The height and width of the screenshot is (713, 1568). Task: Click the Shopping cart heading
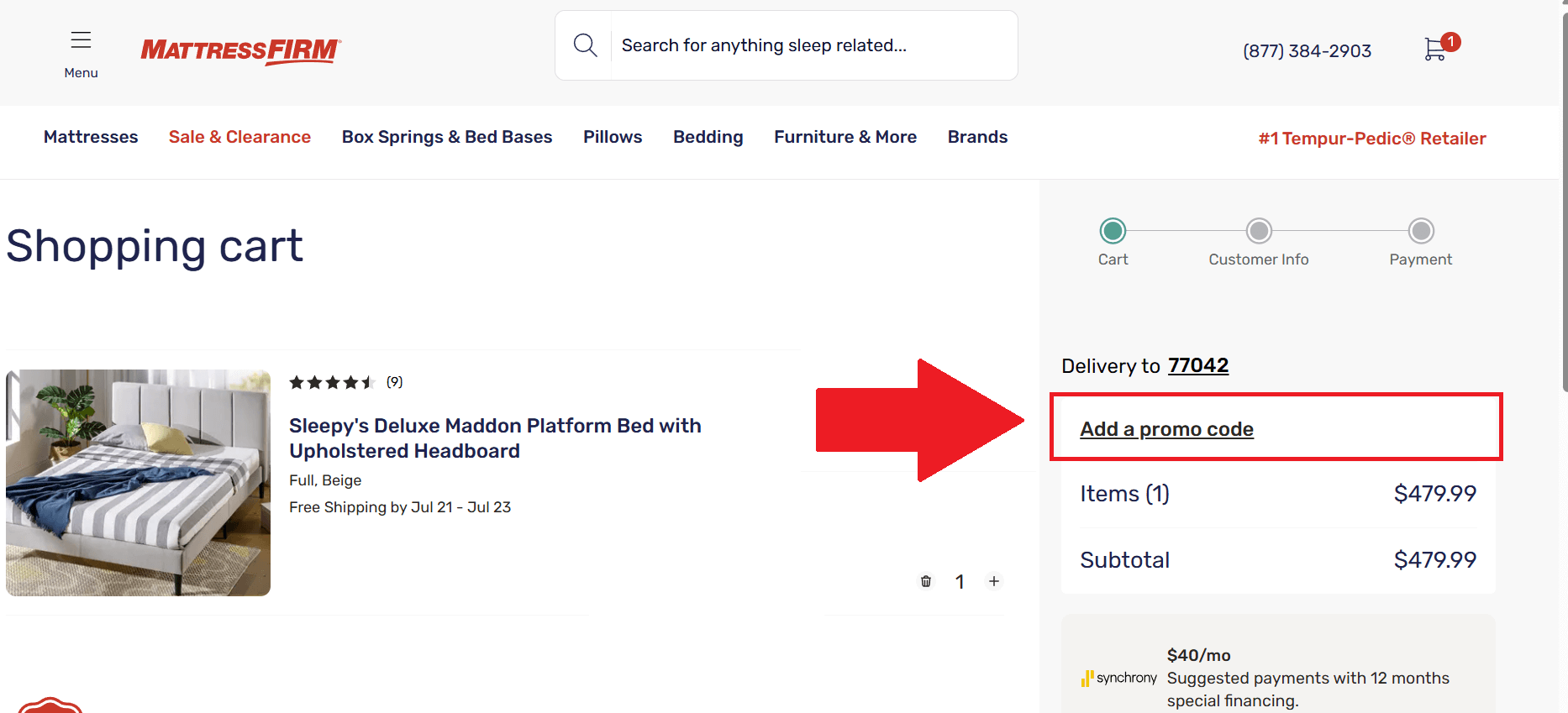[x=155, y=246]
